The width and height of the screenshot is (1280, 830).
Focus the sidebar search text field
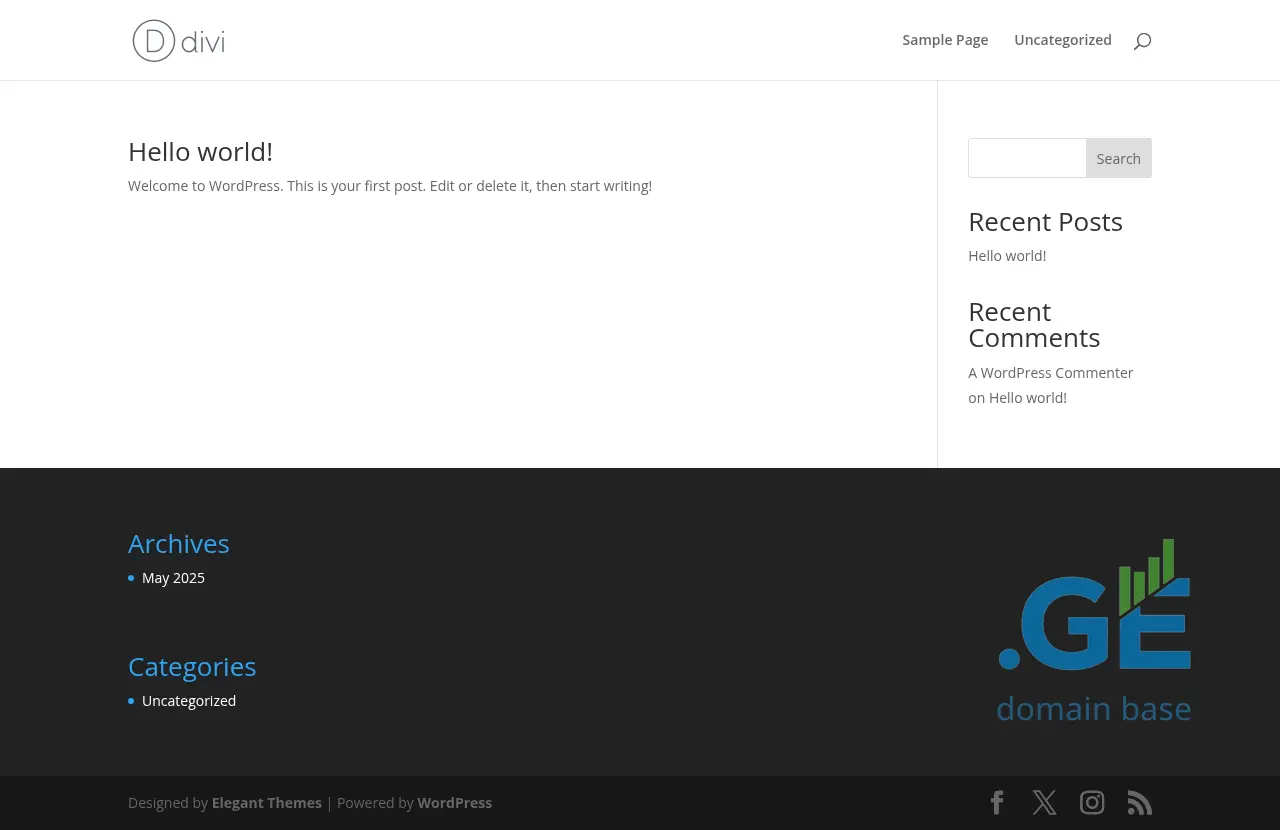pyautogui.click(x=1027, y=158)
